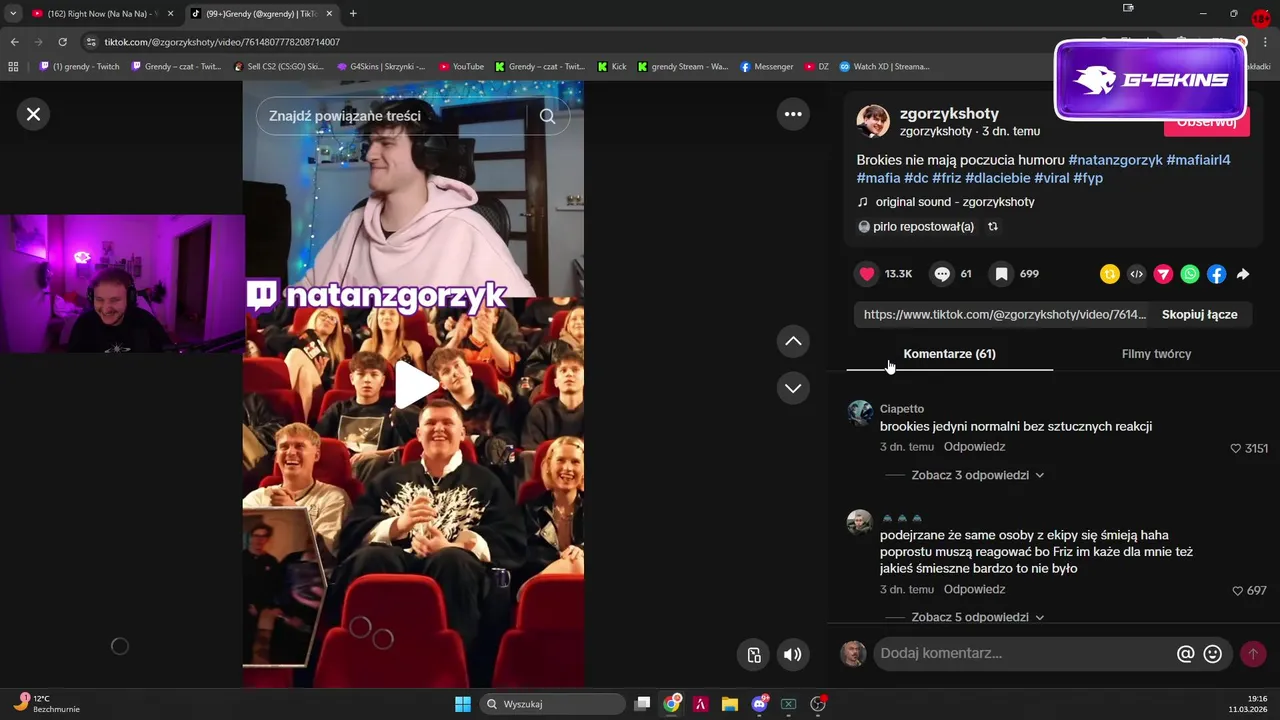
Task: Click the Dodaj komentarz input field
Action: coord(1022,654)
